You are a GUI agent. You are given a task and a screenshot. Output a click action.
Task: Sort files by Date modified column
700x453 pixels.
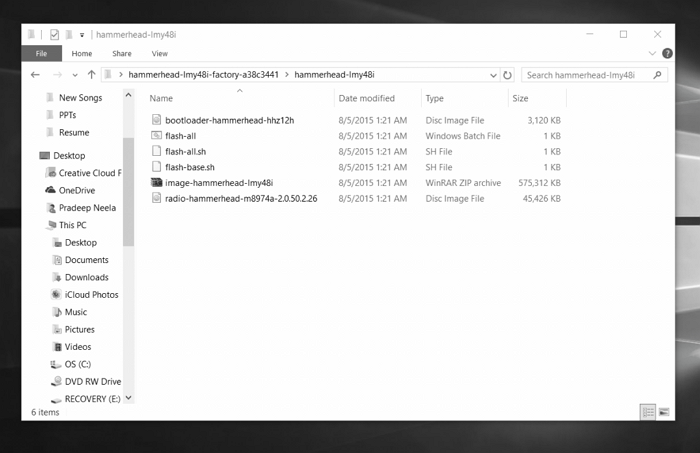[x=366, y=99]
